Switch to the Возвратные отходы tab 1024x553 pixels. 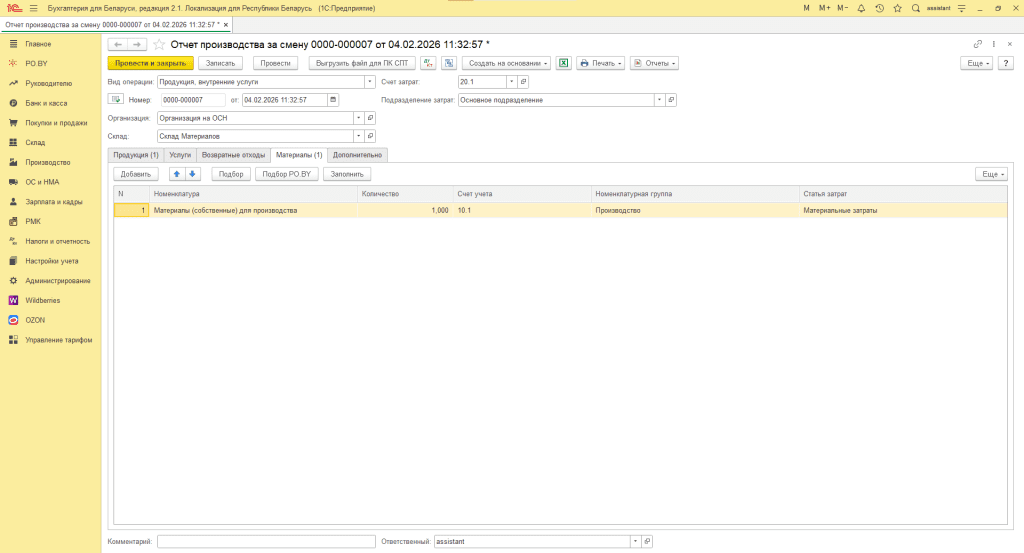[x=233, y=155]
